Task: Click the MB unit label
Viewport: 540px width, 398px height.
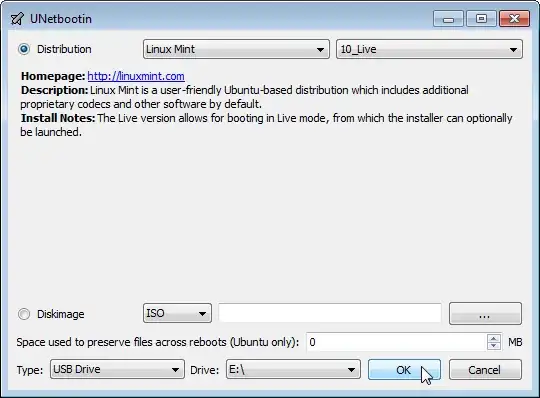Action: (515, 342)
